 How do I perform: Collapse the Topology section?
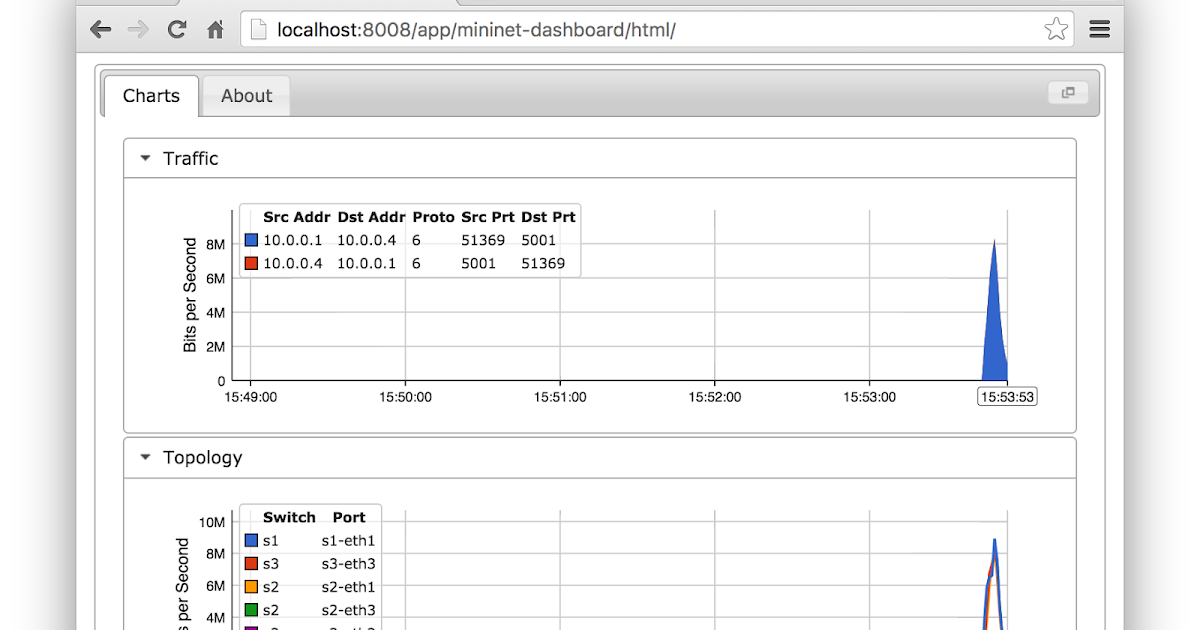[143, 457]
